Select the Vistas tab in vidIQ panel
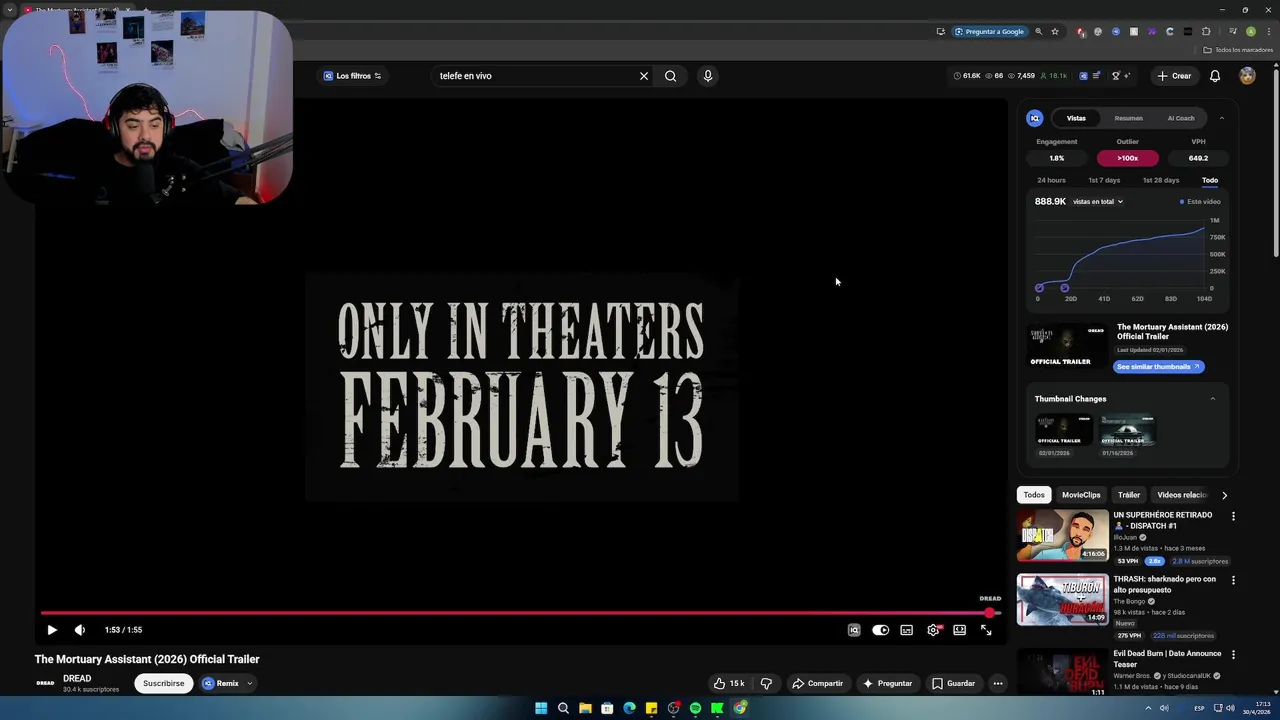 pos(1076,118)
